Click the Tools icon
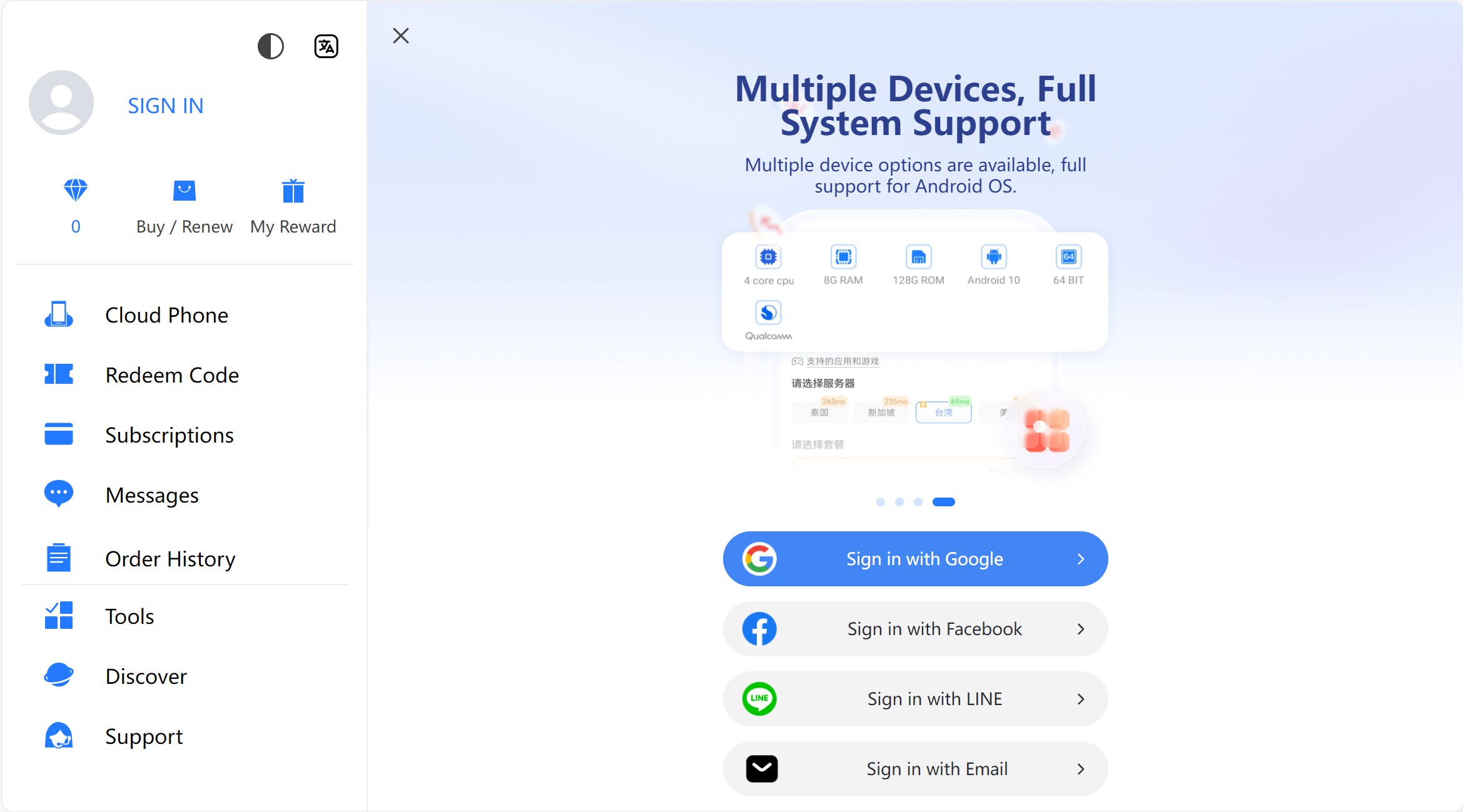The width and height of the screenshot is (1463, 812). coord(57,615)
